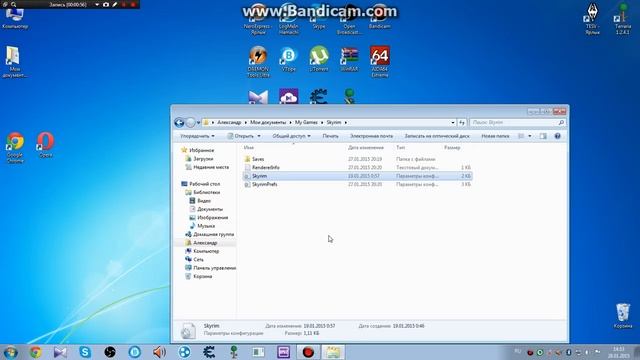The height and width of the screenshot is (360, 640).
Task: Open the Изображения library
Action: click(x=212, y=218)
